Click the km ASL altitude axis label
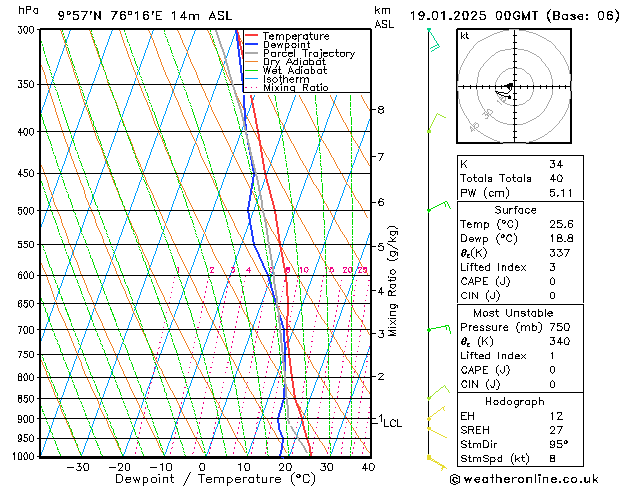The image size is (629, 486). click(x=384, y=17)
